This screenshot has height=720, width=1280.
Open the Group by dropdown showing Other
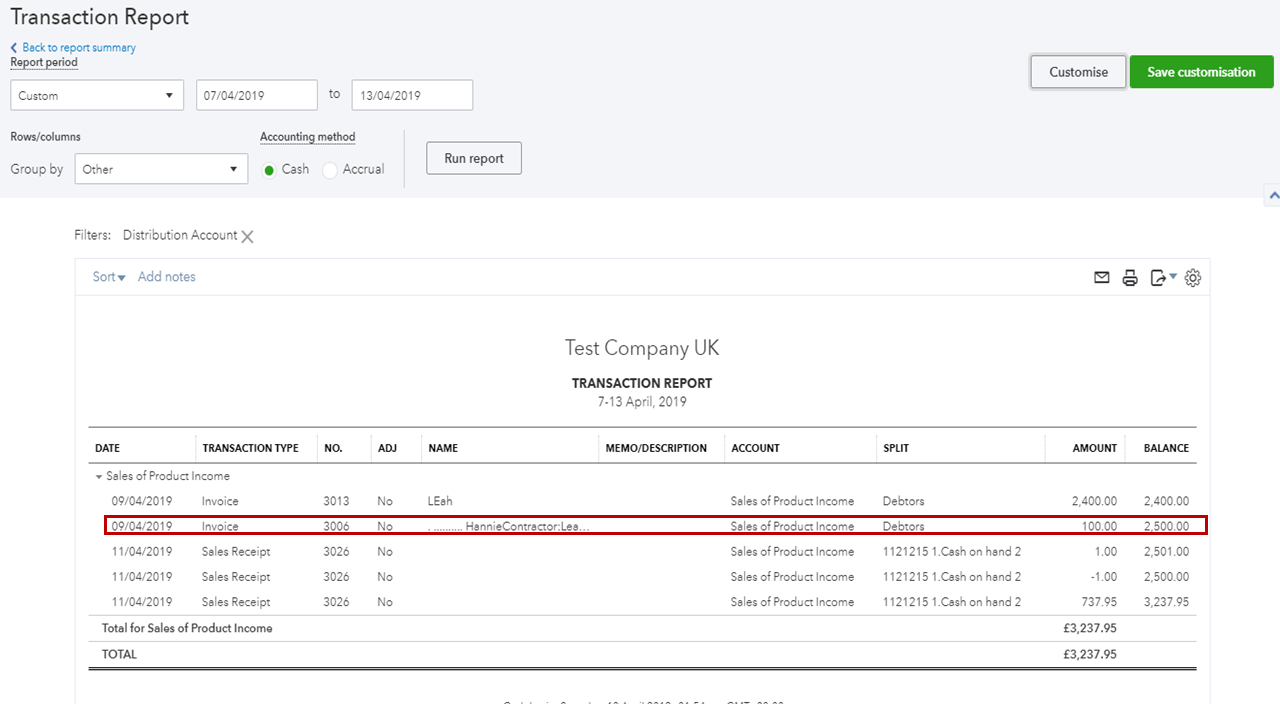click(160, 168)
